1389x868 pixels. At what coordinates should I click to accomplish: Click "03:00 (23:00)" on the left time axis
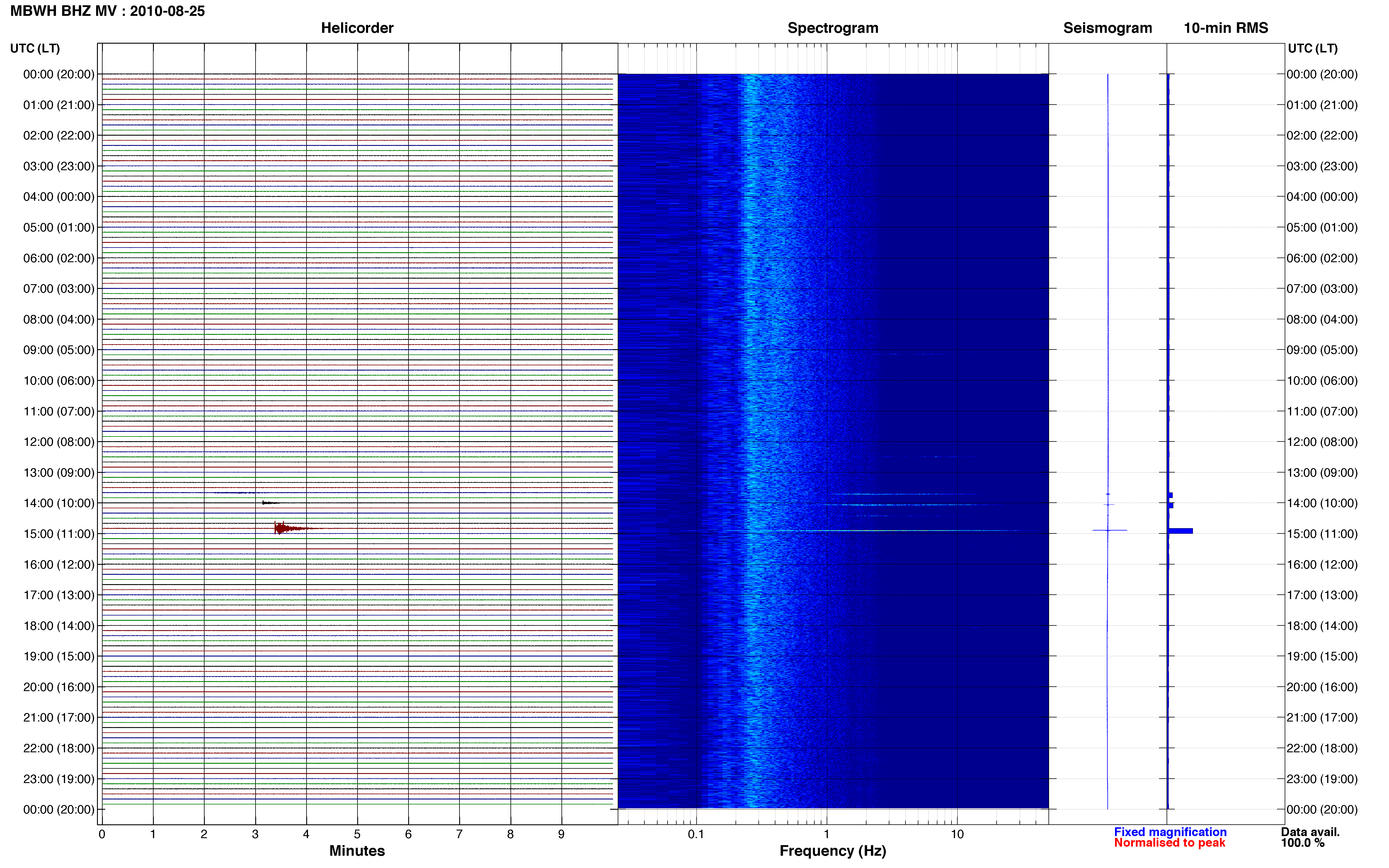[x=59, y=166]
